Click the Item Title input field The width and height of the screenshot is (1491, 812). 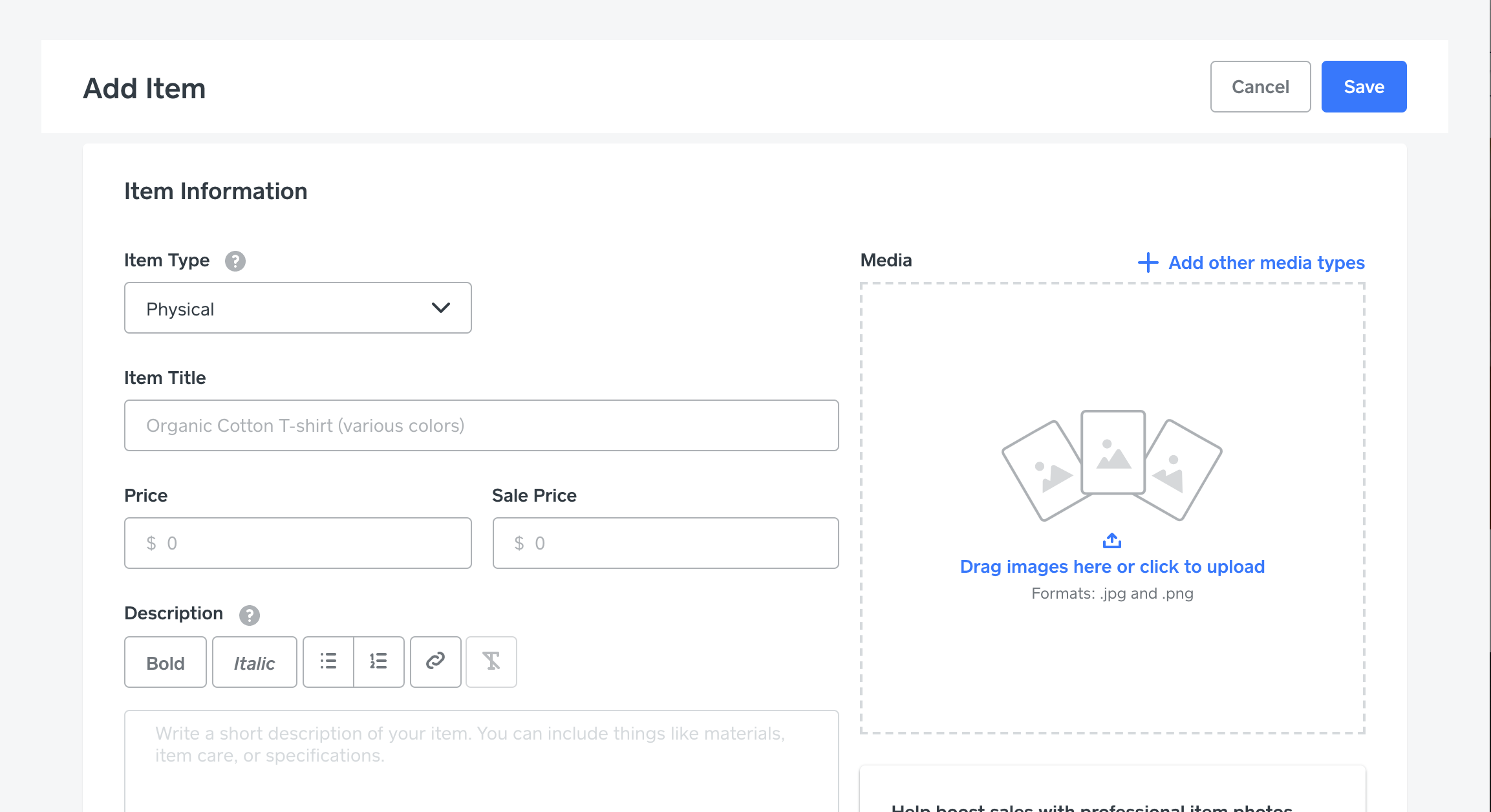click(481, 425)
